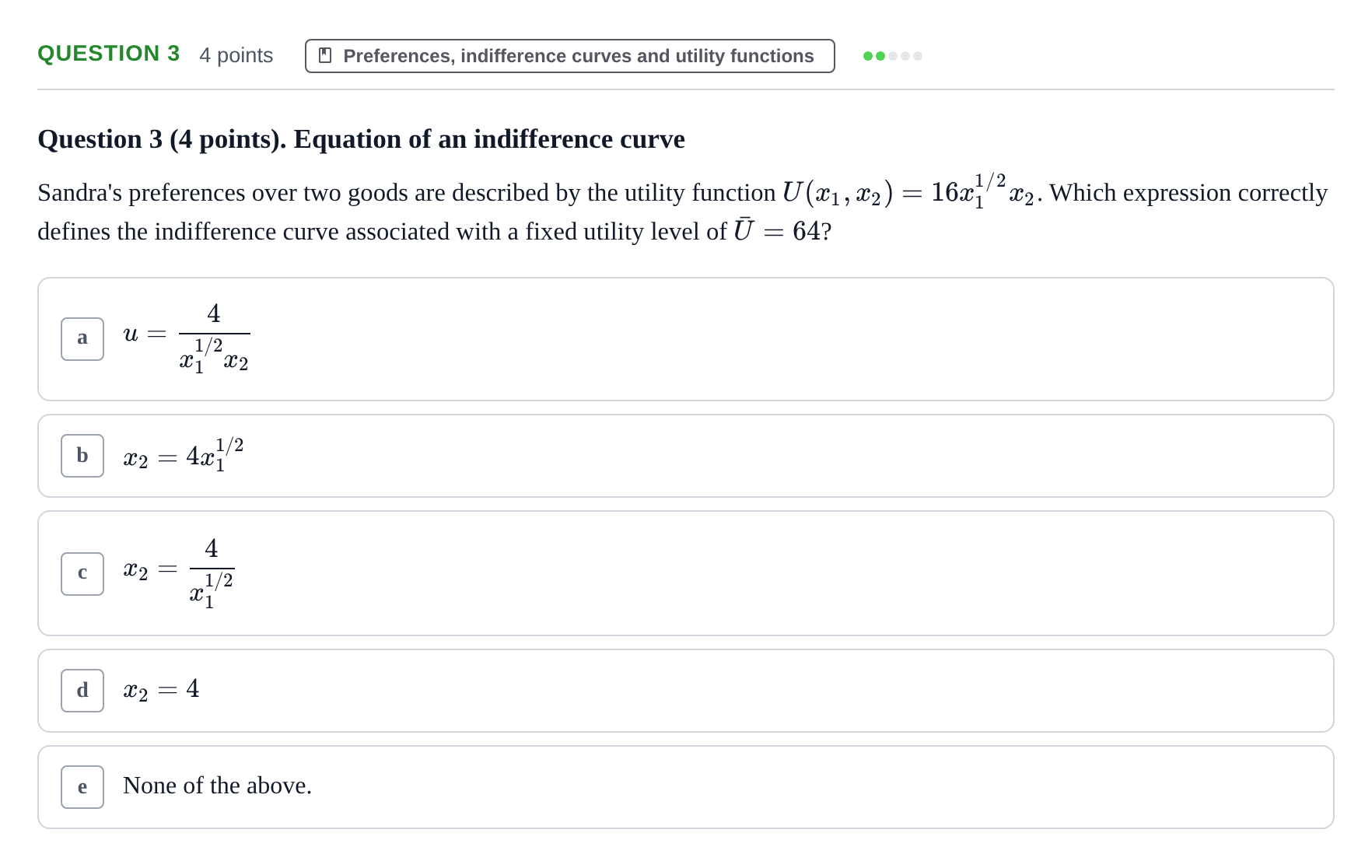Screen dimensions: 1372x868
Task: Select answer letter box c
Action: (x=82, y=574)
